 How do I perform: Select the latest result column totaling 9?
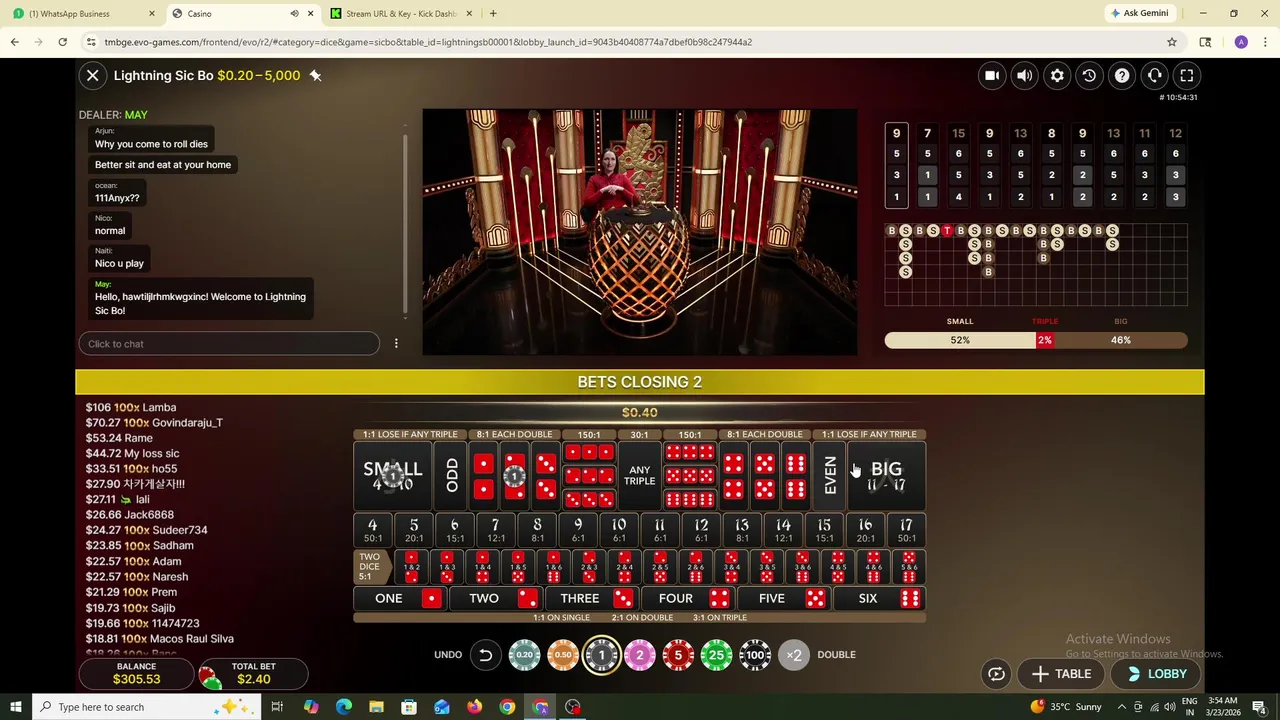coord(896,165)
